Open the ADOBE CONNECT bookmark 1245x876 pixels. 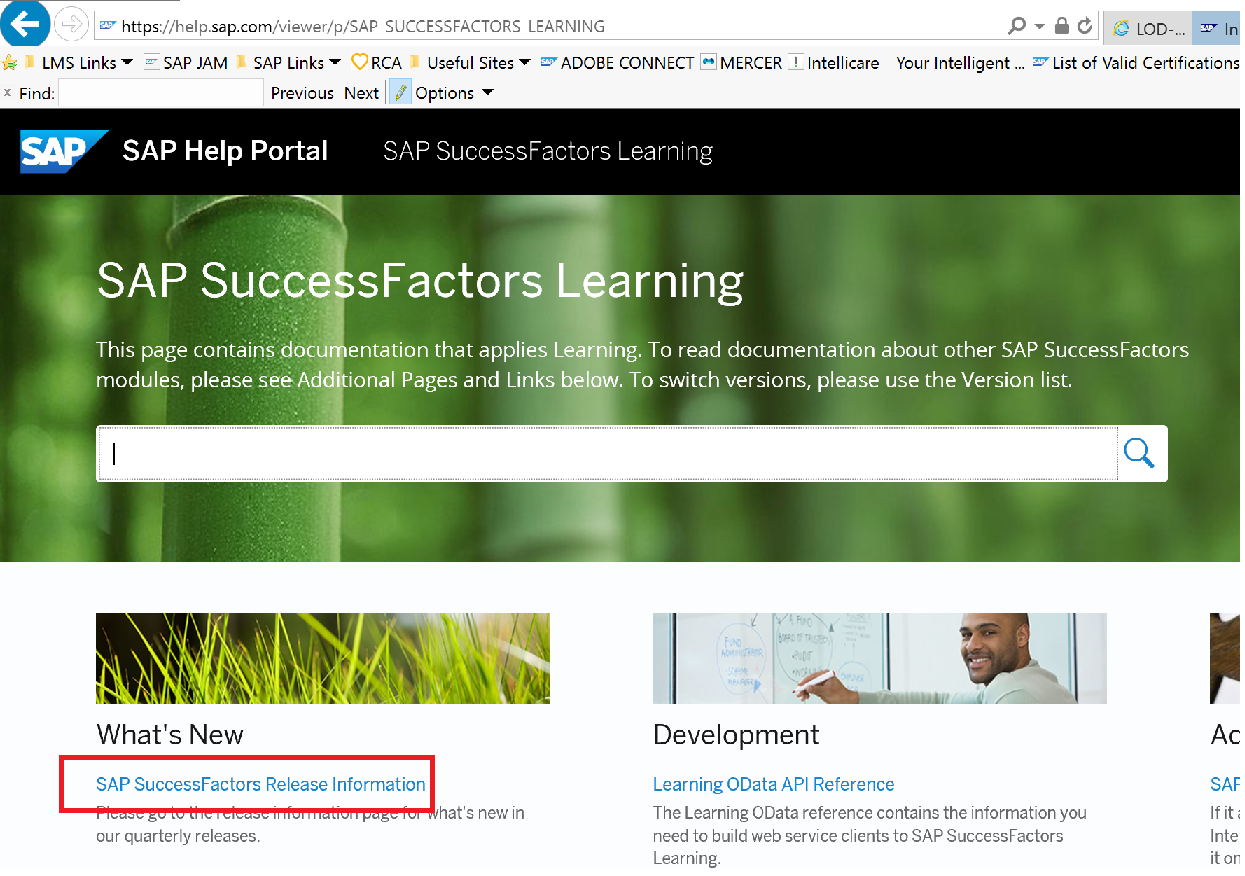click(x=617, y=63)
